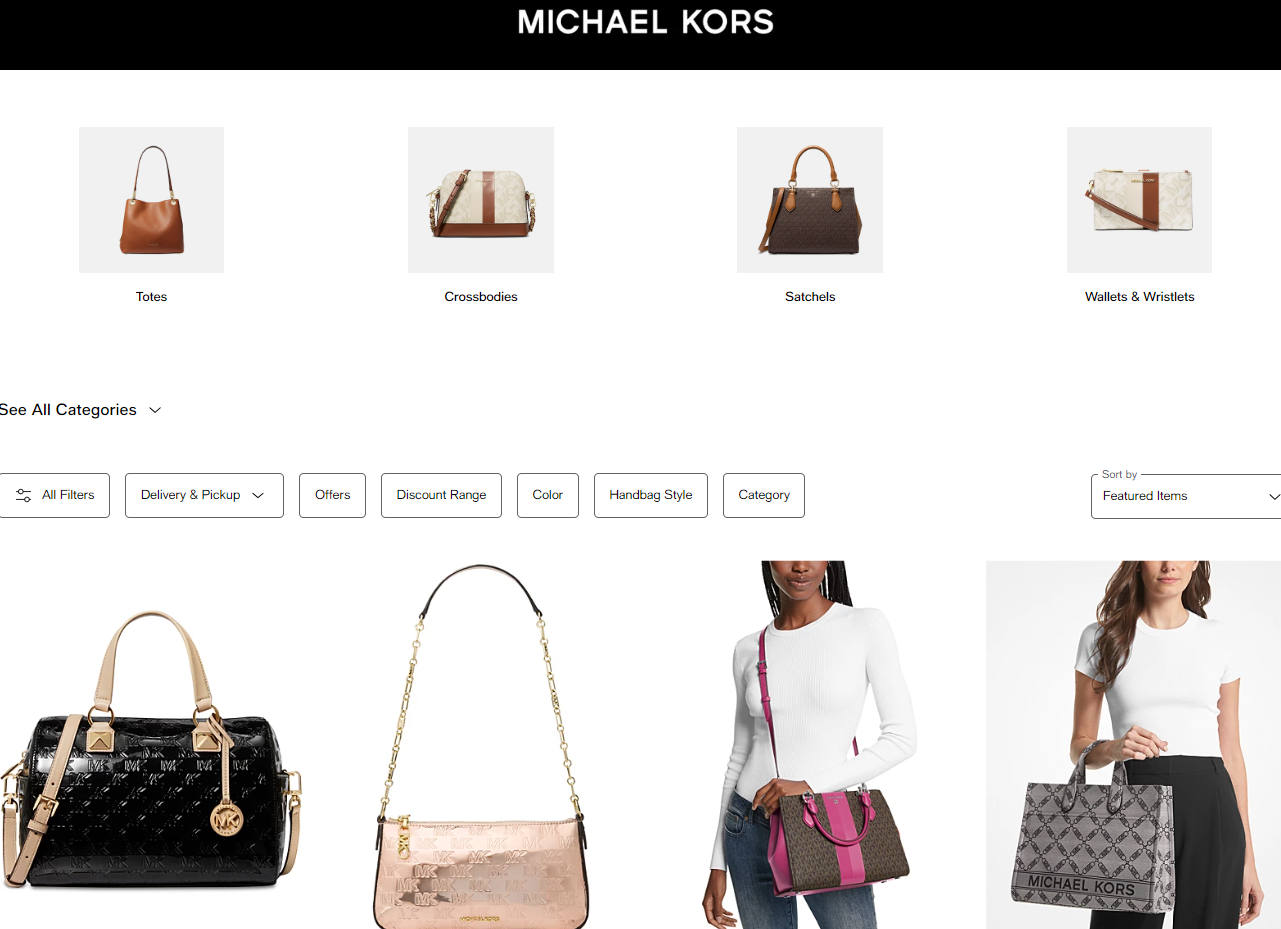Viewport: 1281px width, 929px height.
Task: Open the Delivery & Pickup dropdown
Action: (x=204, y=495)
